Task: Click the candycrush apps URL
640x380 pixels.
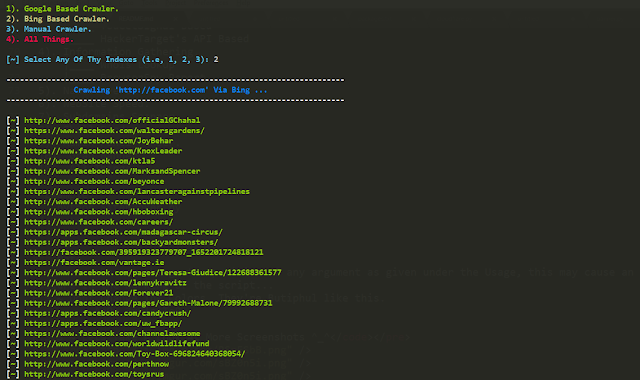Action: point(107,313)
